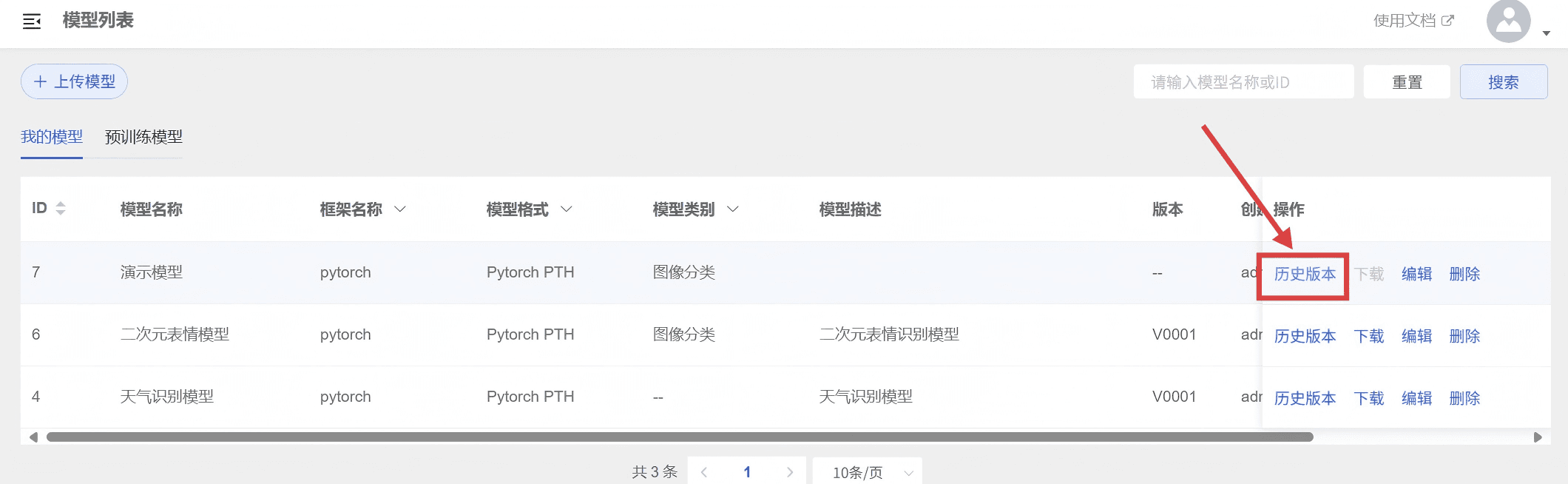The height and width of the screenshot is (484, 1568).
Task: Expand the 模型类别 column filter
Action: coord(733,209)
